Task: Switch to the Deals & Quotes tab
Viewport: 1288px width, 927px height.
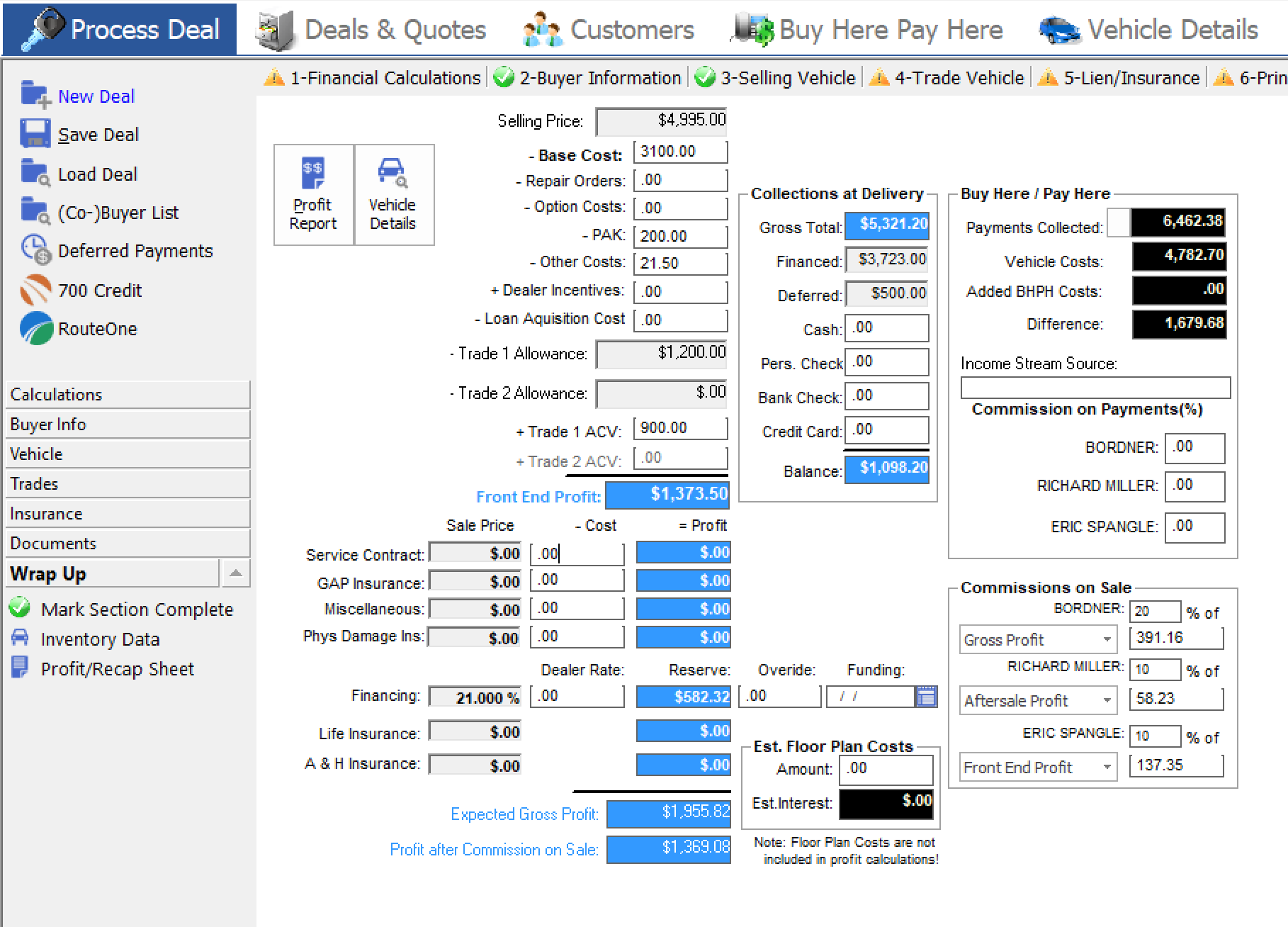Action: click(x=373, y=30)
